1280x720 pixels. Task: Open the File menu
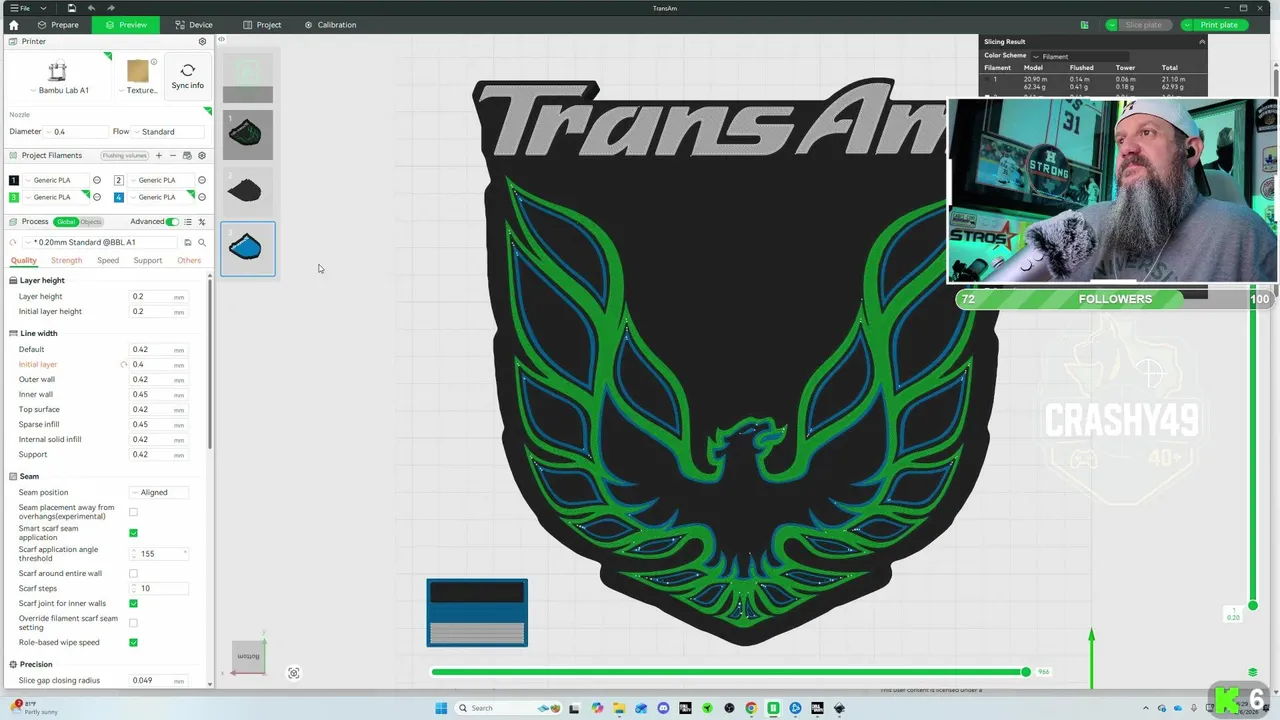click(x=20, y=8)
